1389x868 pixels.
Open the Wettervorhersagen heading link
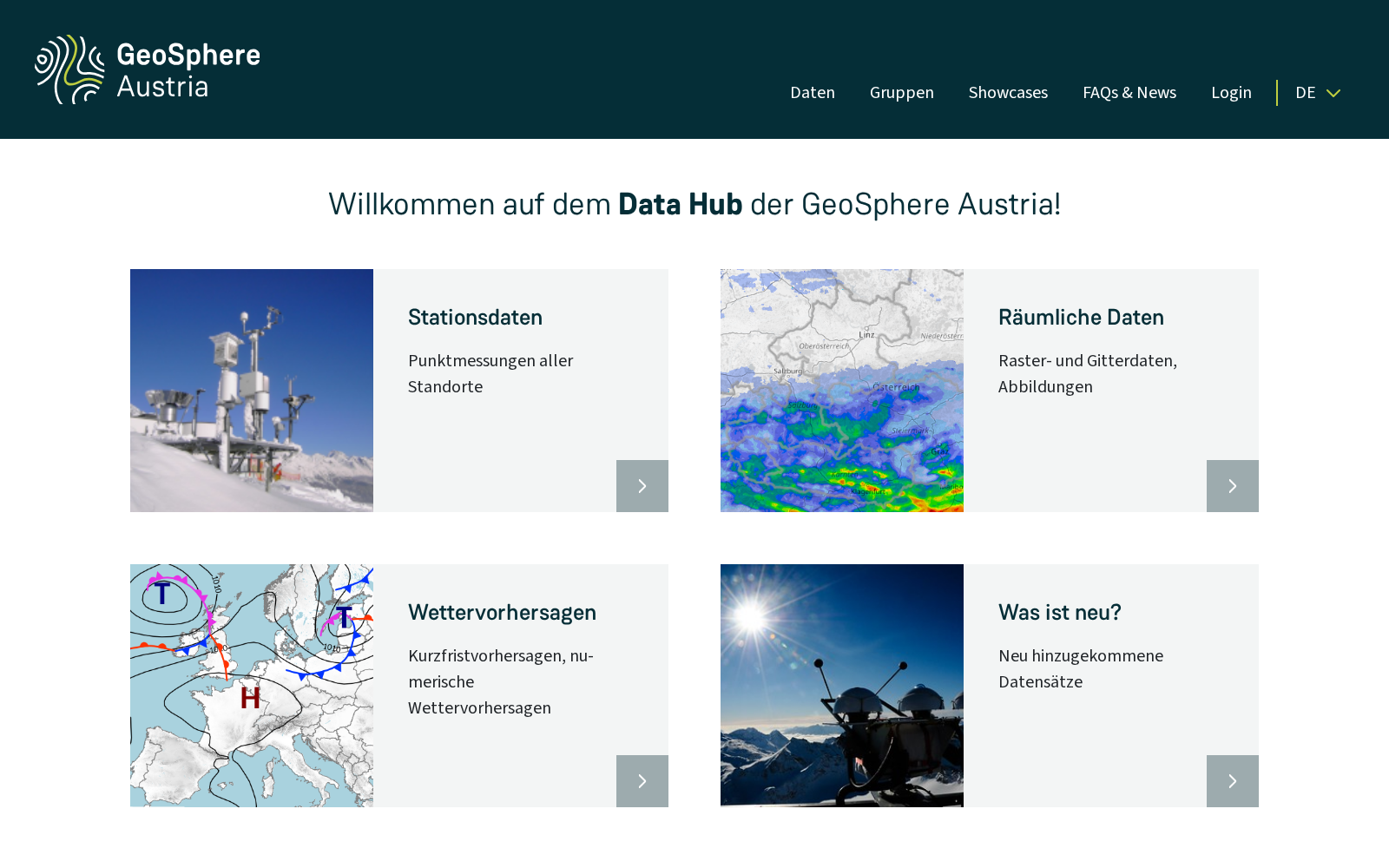(502, 613)
